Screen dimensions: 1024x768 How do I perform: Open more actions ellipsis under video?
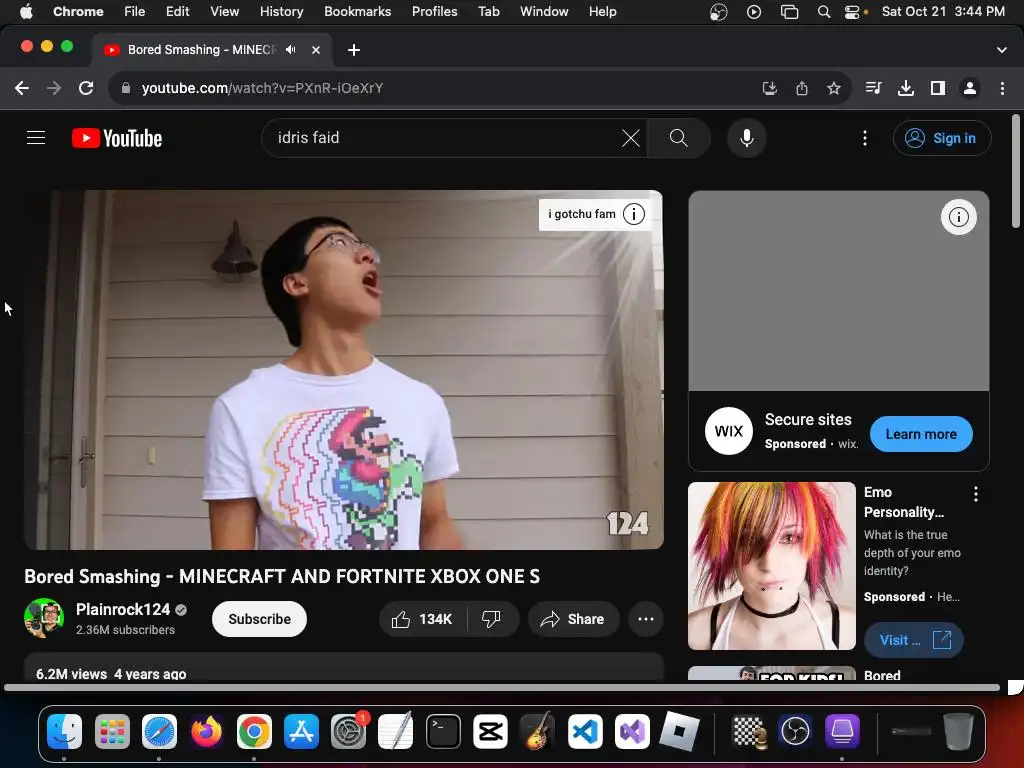pos(646,618)
